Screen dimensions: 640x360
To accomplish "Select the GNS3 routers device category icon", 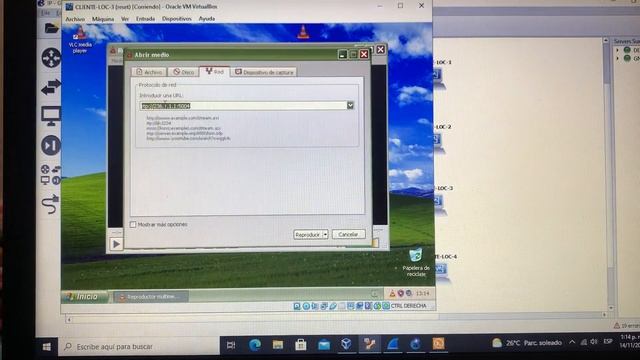I will (x=51, y=58).
